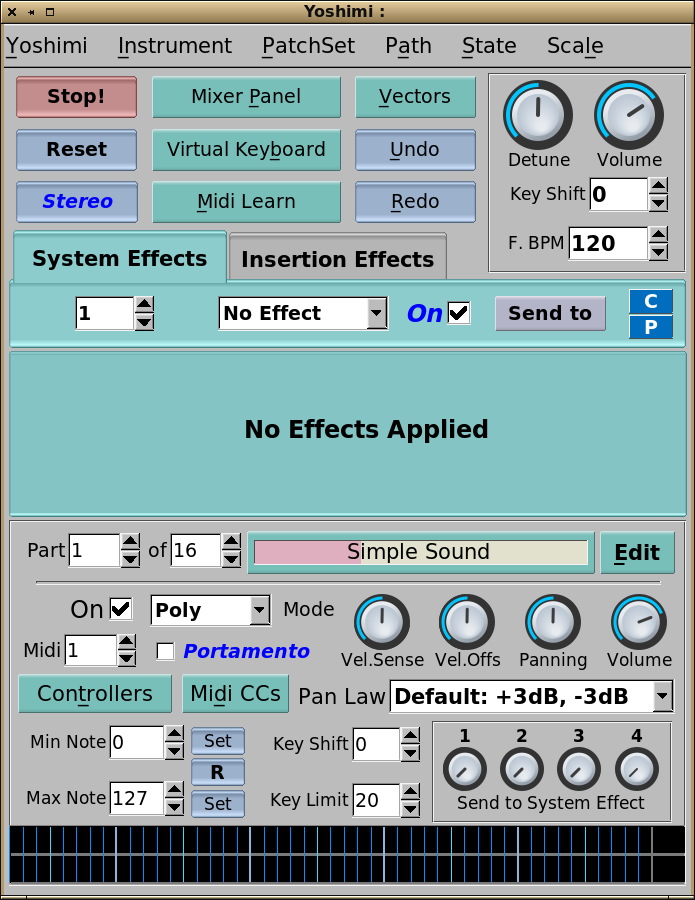Click the system effect send knob 4
This screenshot has height=900, width=695.
point(637,769)
